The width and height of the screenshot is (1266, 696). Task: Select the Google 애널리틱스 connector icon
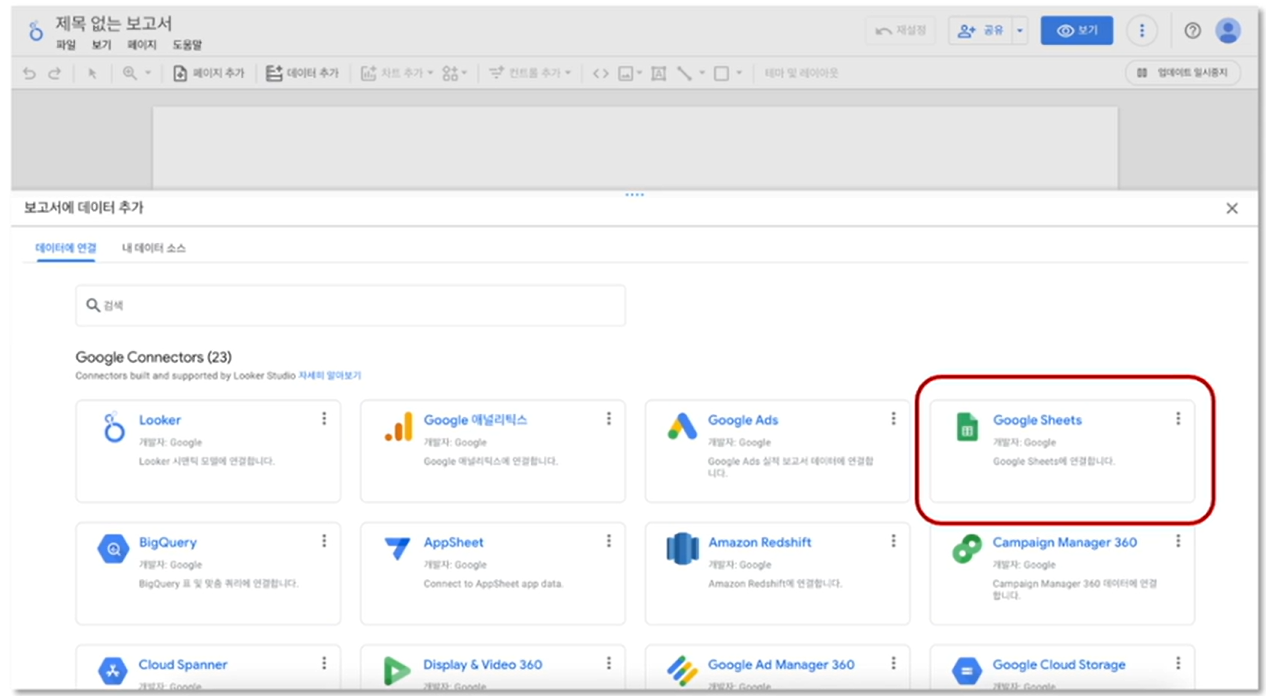pyautogui.click(x=398, y=427)
